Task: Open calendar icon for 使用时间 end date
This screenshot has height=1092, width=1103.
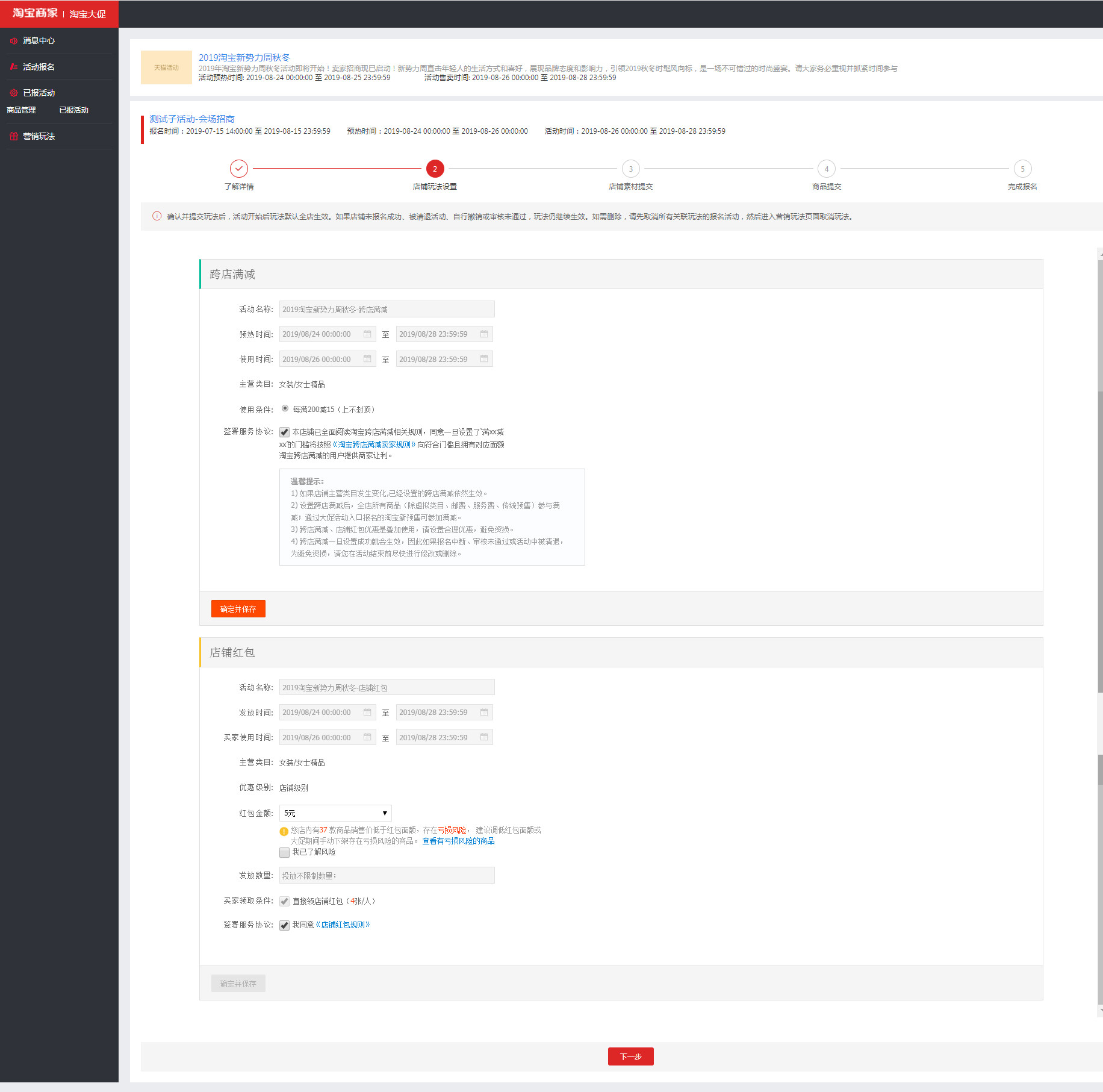Action: coord(484,359)
